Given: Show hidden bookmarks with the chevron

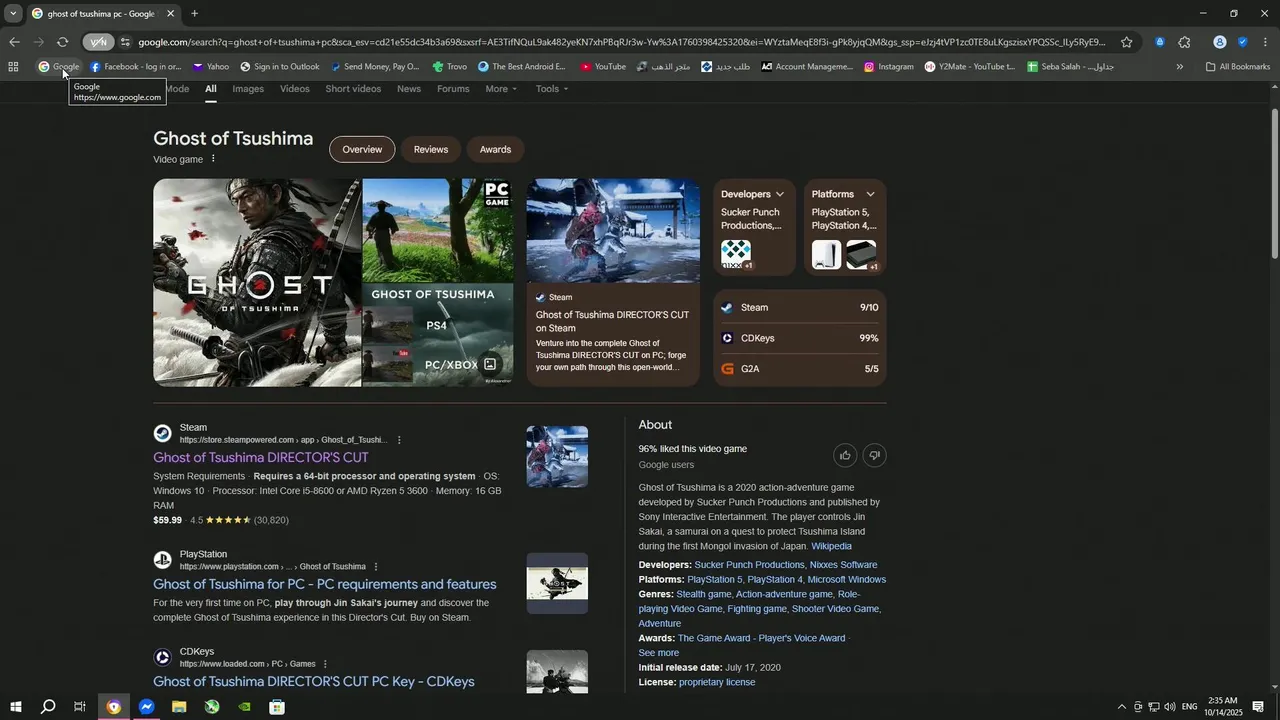Looking at the screenshot, I should pyautogui.click(x=1180, y=67).
